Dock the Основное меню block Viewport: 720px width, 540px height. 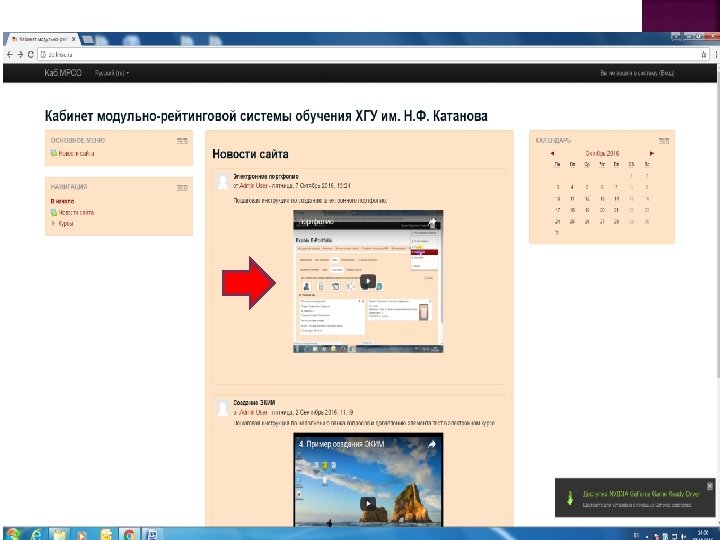(x=185, y=141)
